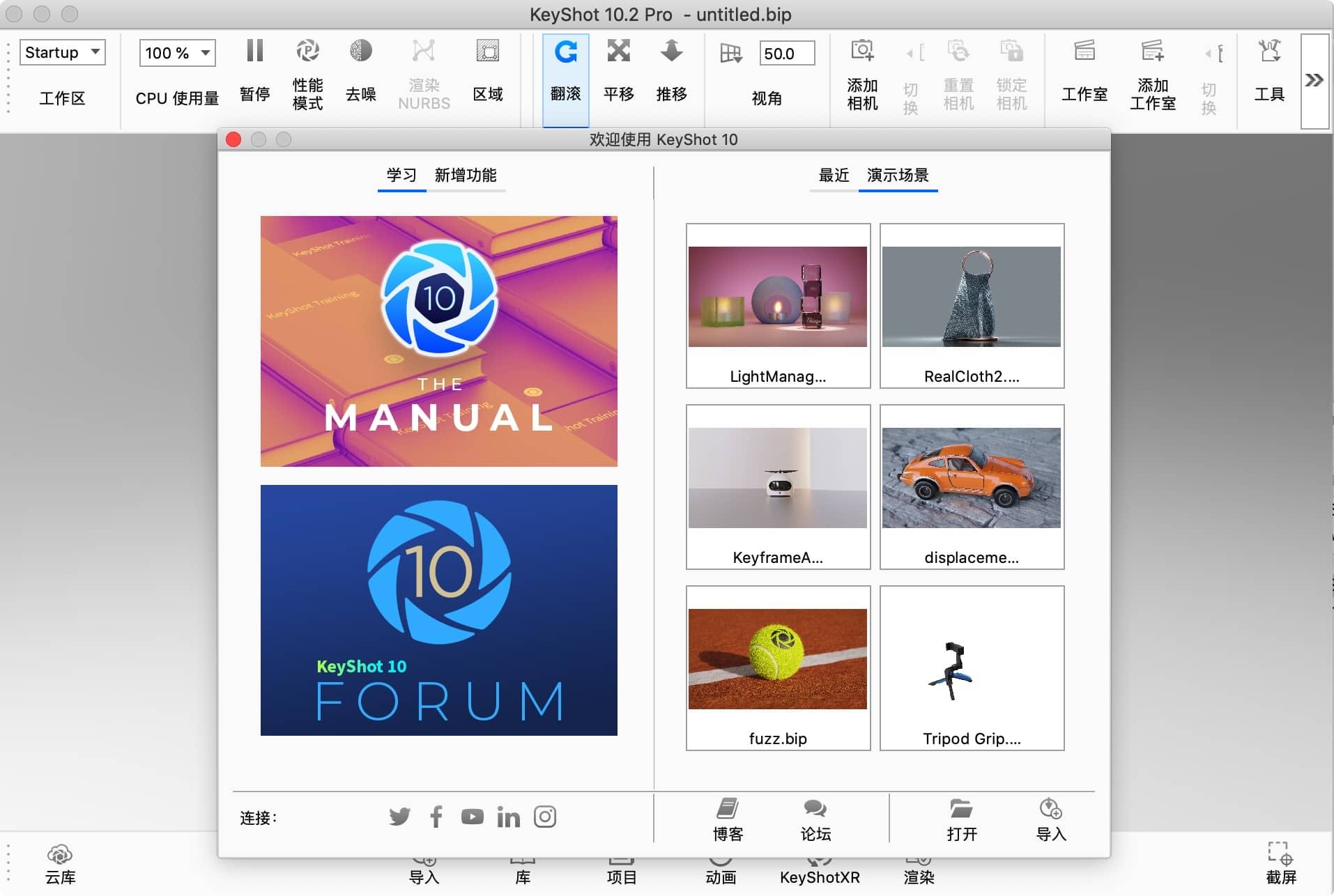Click the Import (导入) button in dialog
The width and height of the screenshot is (1334, 896).
click(x=1051, y=819)
